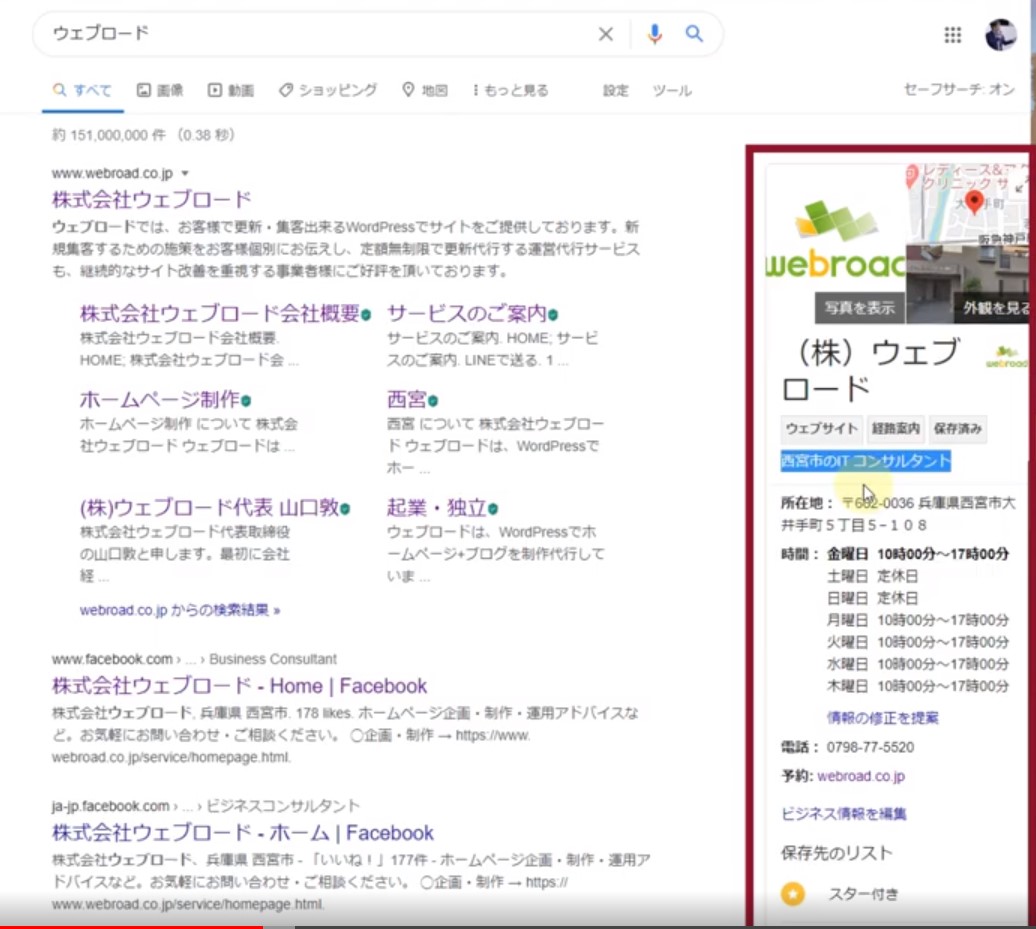Clear the search box with the X icon

(605, 34)
